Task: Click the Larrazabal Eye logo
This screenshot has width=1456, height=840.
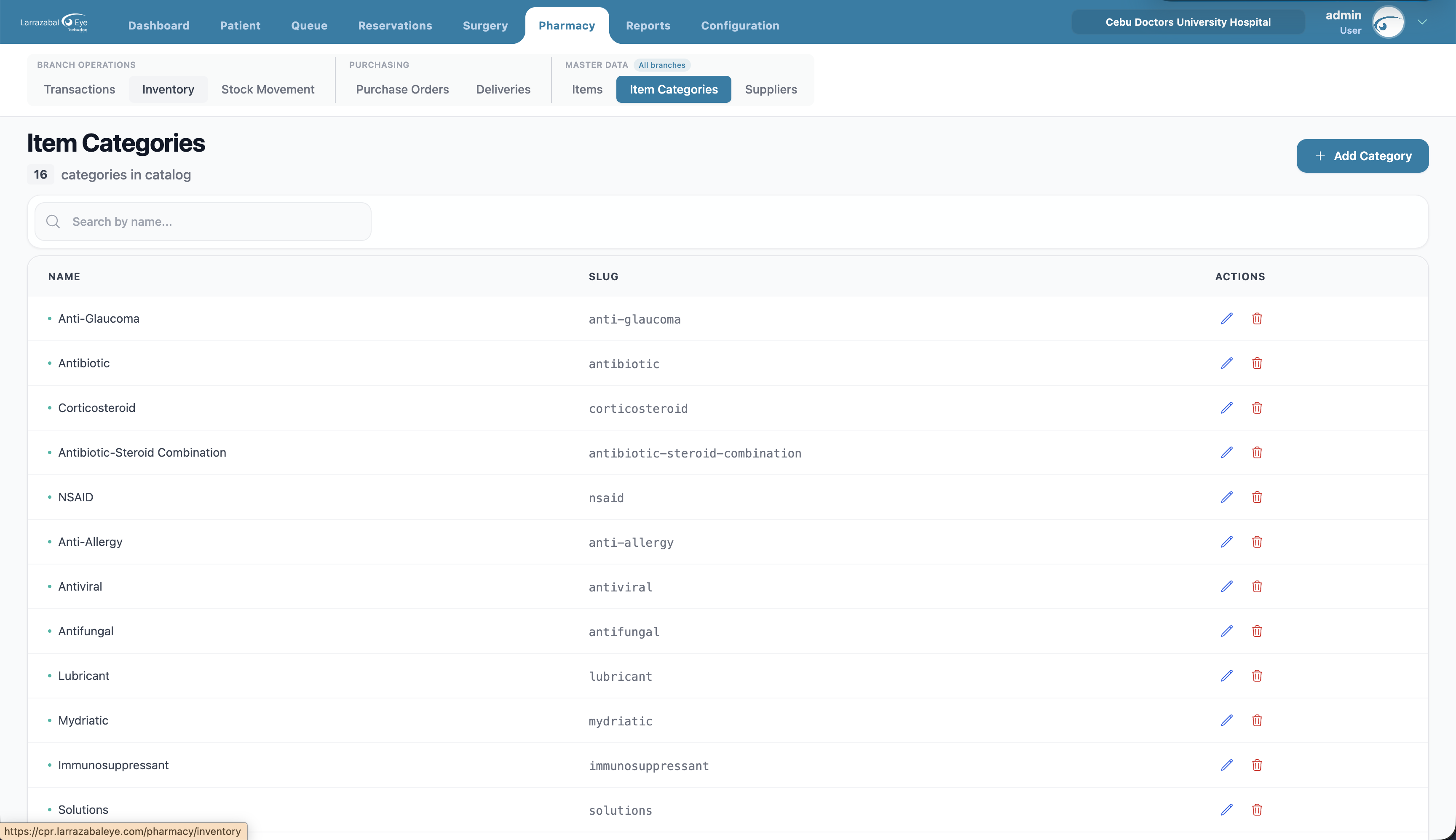Action: 54,22
